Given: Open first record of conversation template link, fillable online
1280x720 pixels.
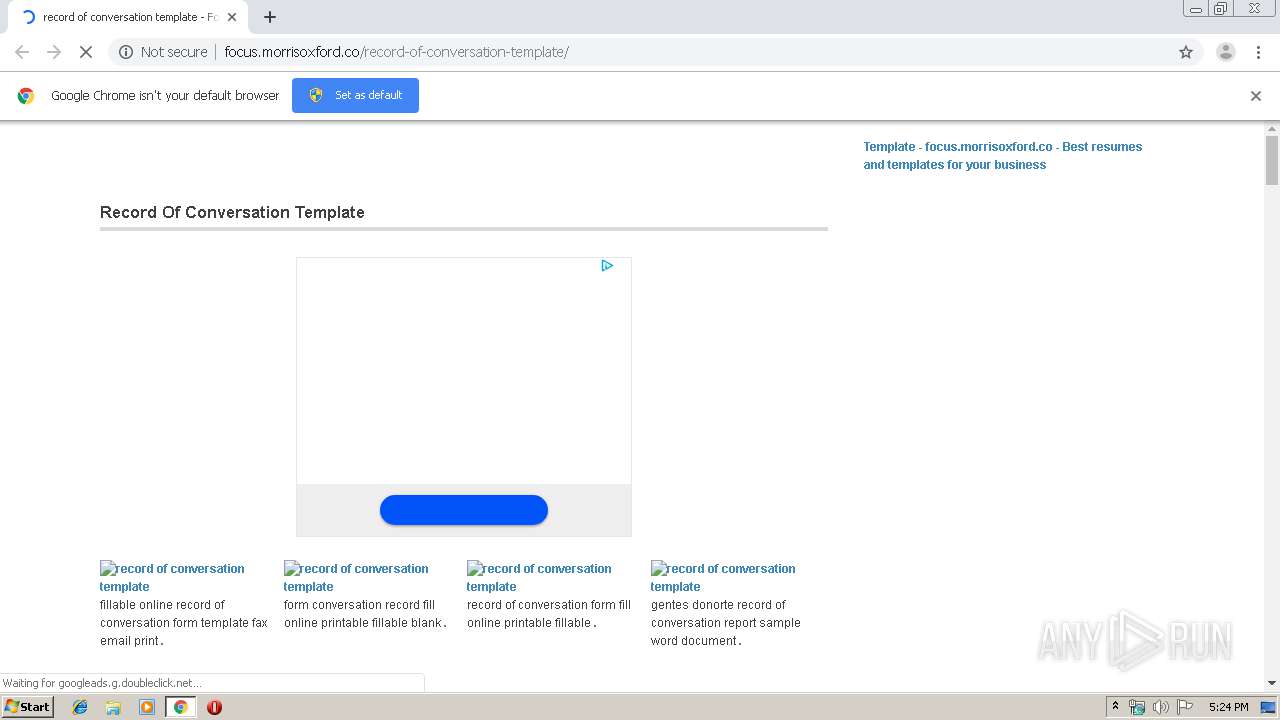Looking at the screenshot, I should 172,577.
